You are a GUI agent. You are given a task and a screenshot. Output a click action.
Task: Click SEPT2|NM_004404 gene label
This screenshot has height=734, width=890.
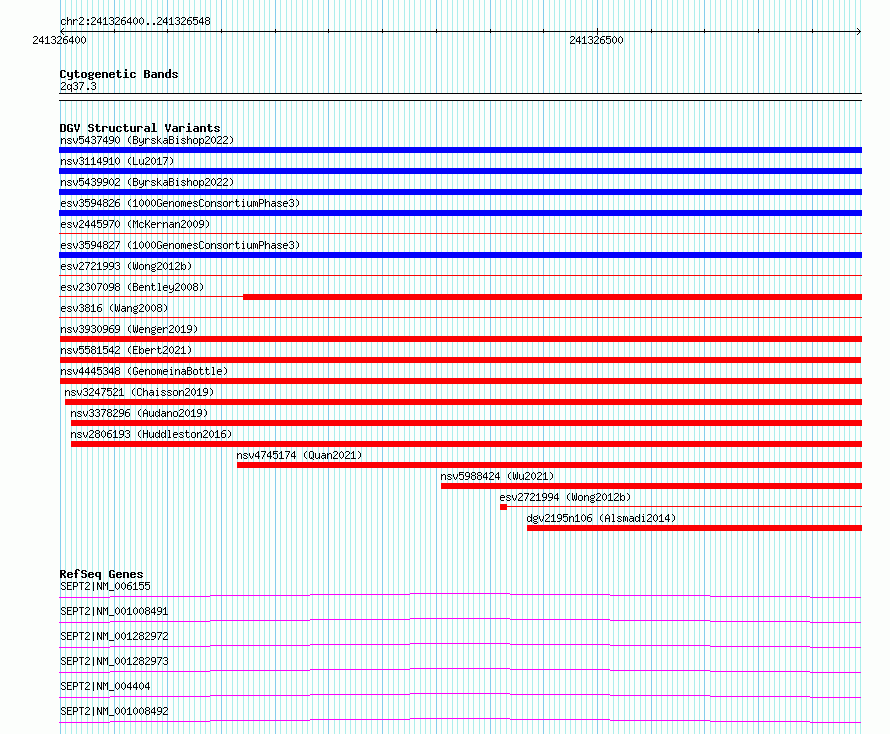(x=105, y=686)
